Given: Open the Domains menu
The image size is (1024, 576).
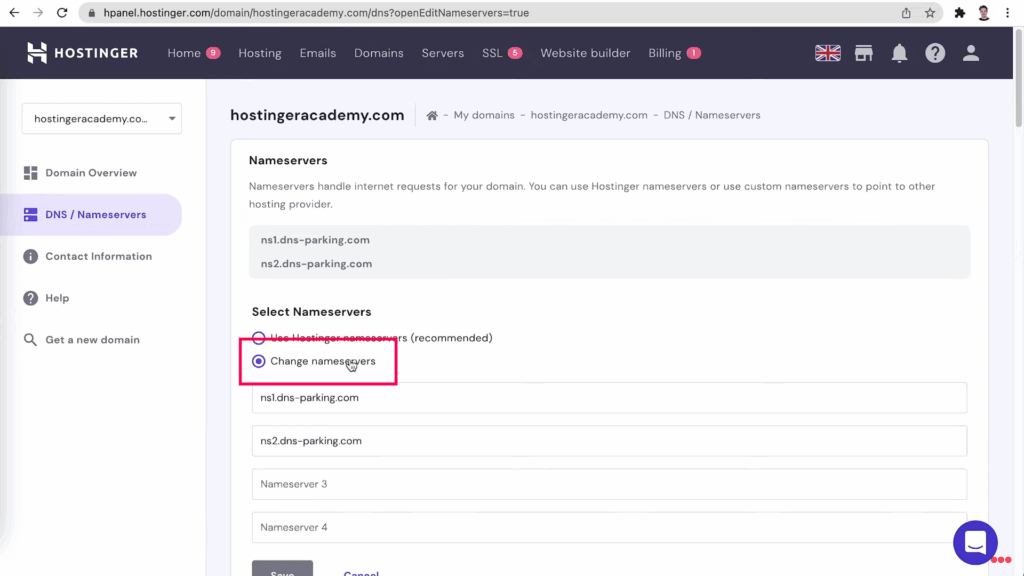Looking at the screenshot, I should pyautogui.click(x=378, y=53).
